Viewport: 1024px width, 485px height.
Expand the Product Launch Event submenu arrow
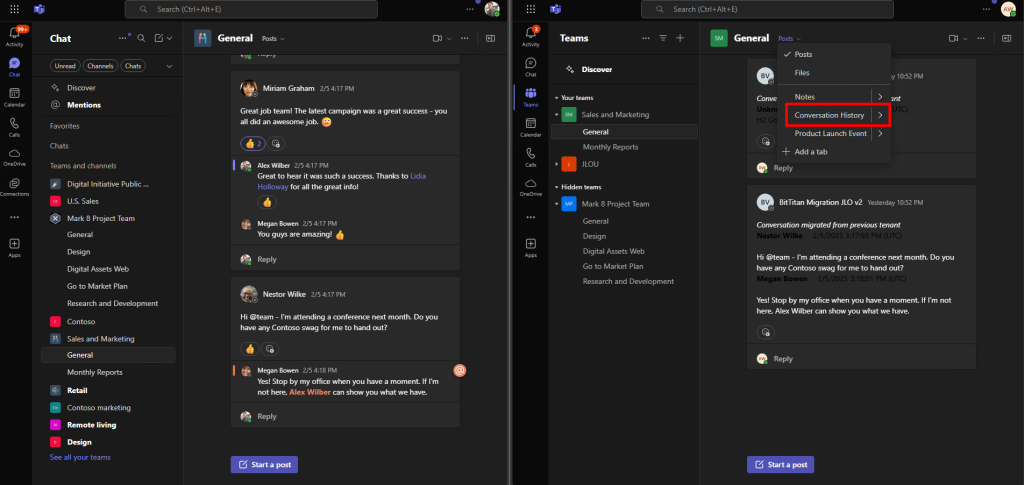[880, 133]
